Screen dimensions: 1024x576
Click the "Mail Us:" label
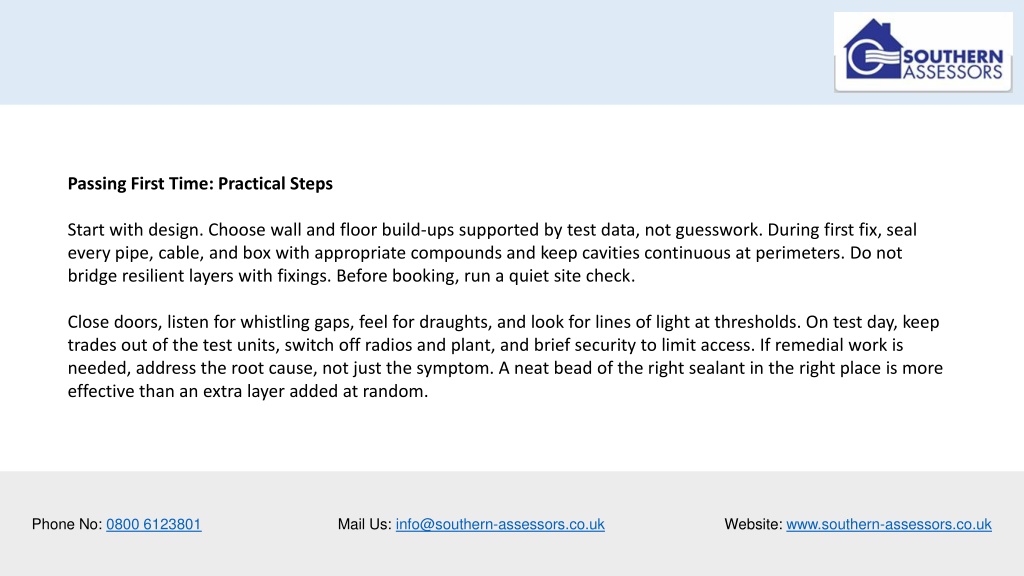pos(365,524)
